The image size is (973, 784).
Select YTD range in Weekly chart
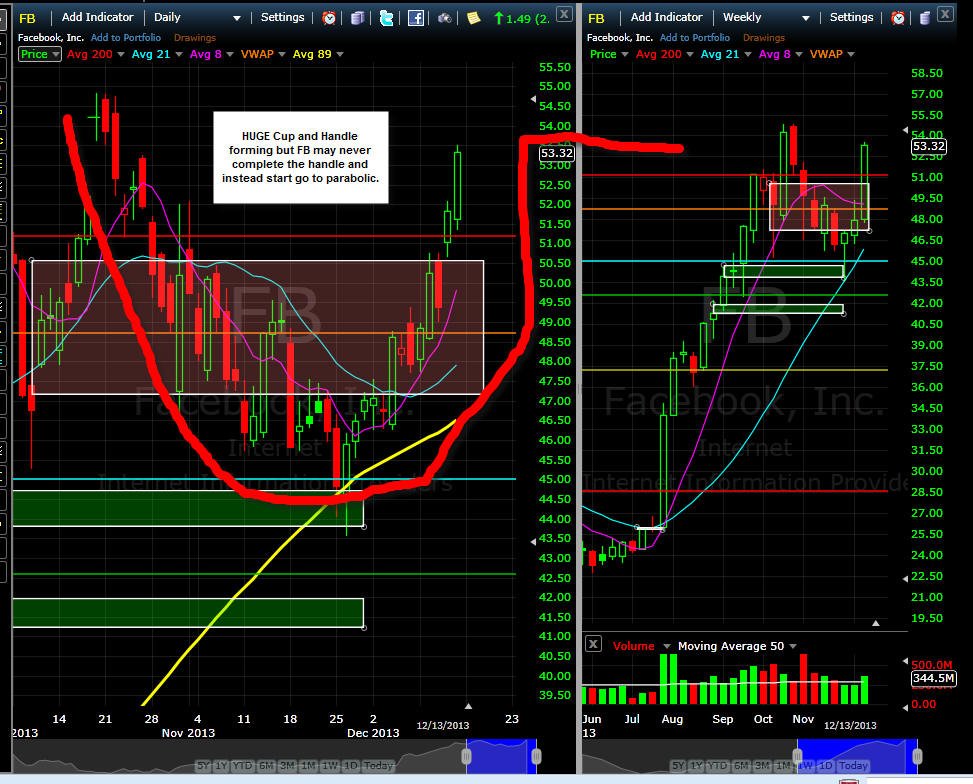[717, 765]
